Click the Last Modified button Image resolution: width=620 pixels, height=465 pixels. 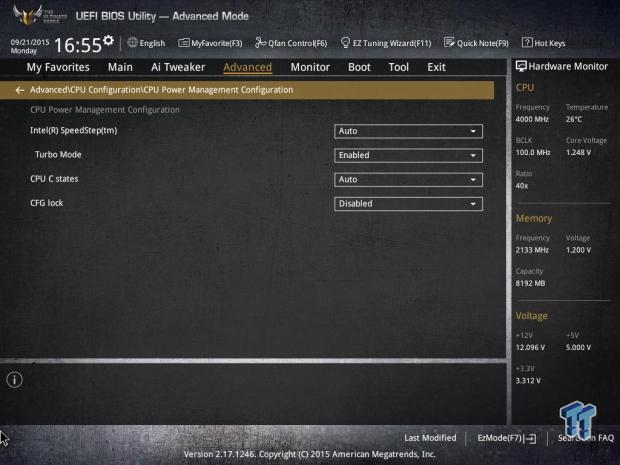pyautogui.click(x=430, y=438)
